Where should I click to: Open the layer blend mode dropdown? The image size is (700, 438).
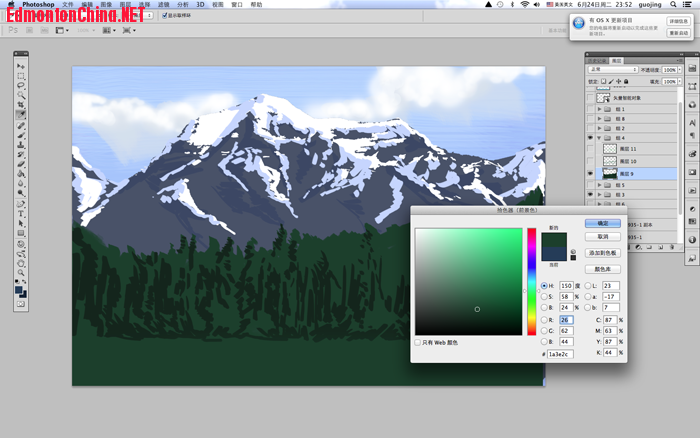(611, 69)
